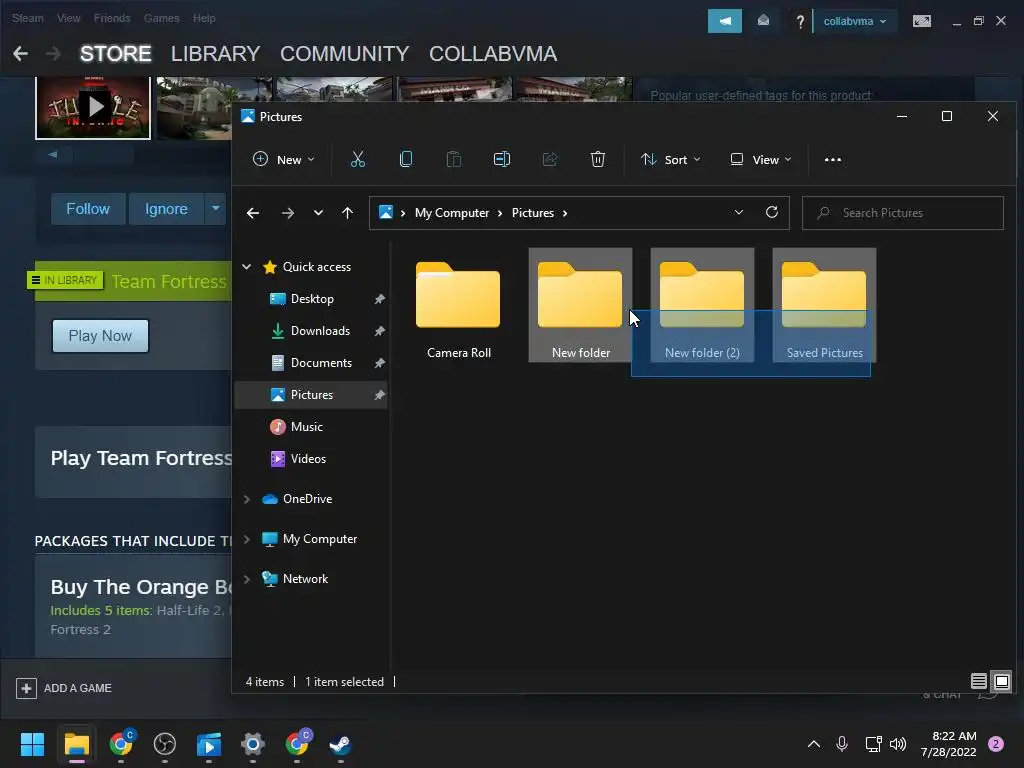Open the Steam menu
Viewport: 1024px width, 768px height.
click(28, 18)
